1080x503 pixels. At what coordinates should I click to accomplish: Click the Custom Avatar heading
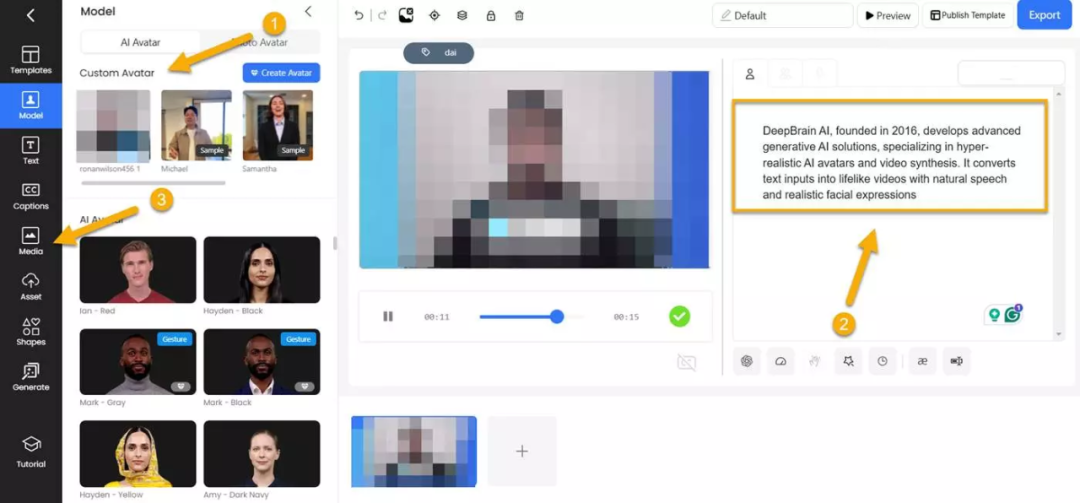(x=117, y=72)
